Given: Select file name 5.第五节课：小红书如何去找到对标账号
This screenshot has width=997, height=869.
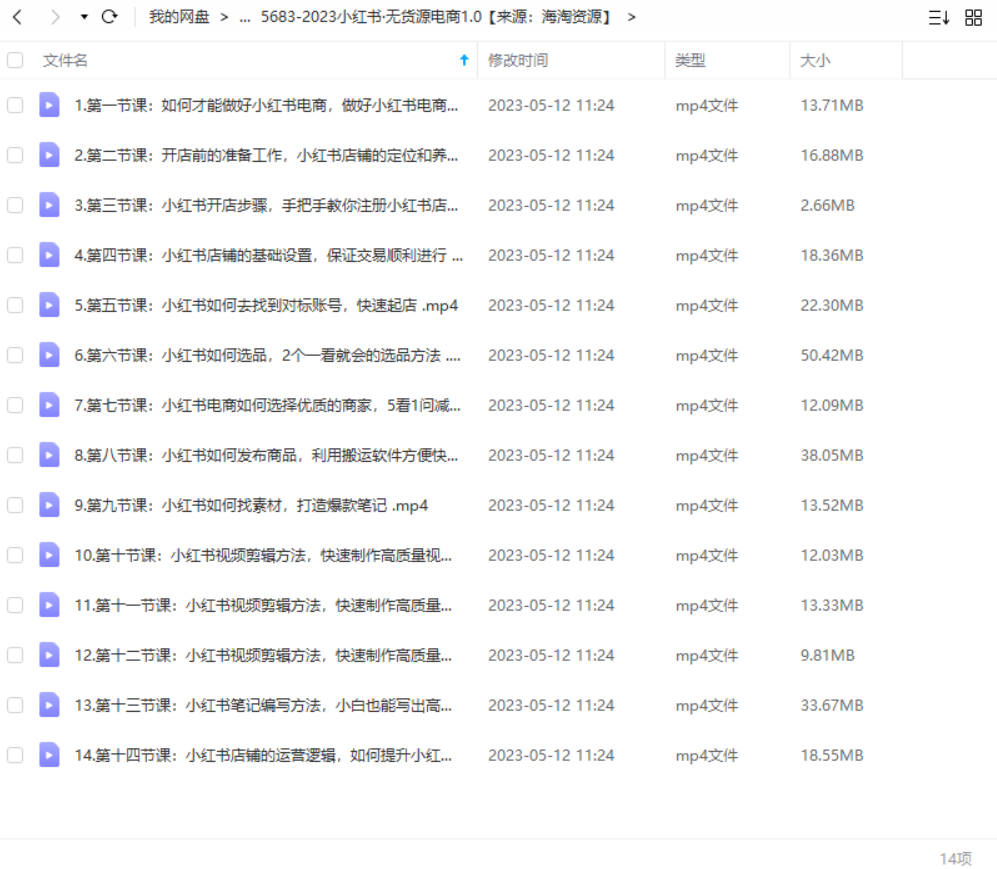Looking at the screenshot, I should coord(266,305).
